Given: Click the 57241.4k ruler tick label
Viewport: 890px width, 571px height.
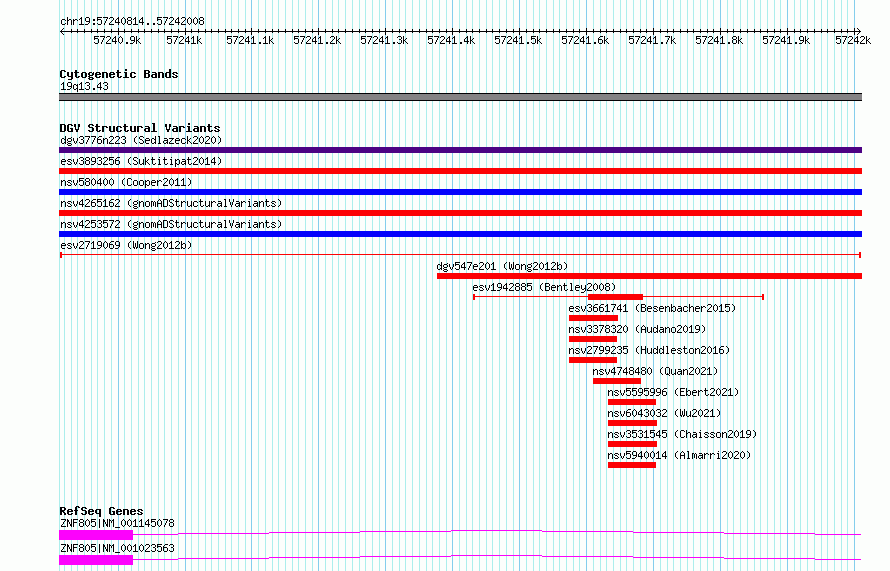Looking at the screenshot, I should pyautogui.click(x=451, y=40).
